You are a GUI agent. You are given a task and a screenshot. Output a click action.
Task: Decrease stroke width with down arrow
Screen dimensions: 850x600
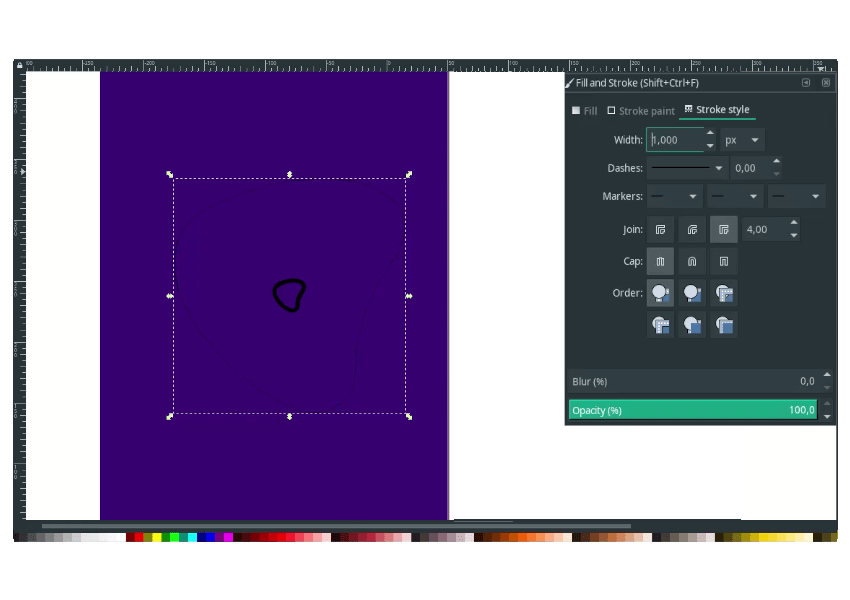click(710, 146)
